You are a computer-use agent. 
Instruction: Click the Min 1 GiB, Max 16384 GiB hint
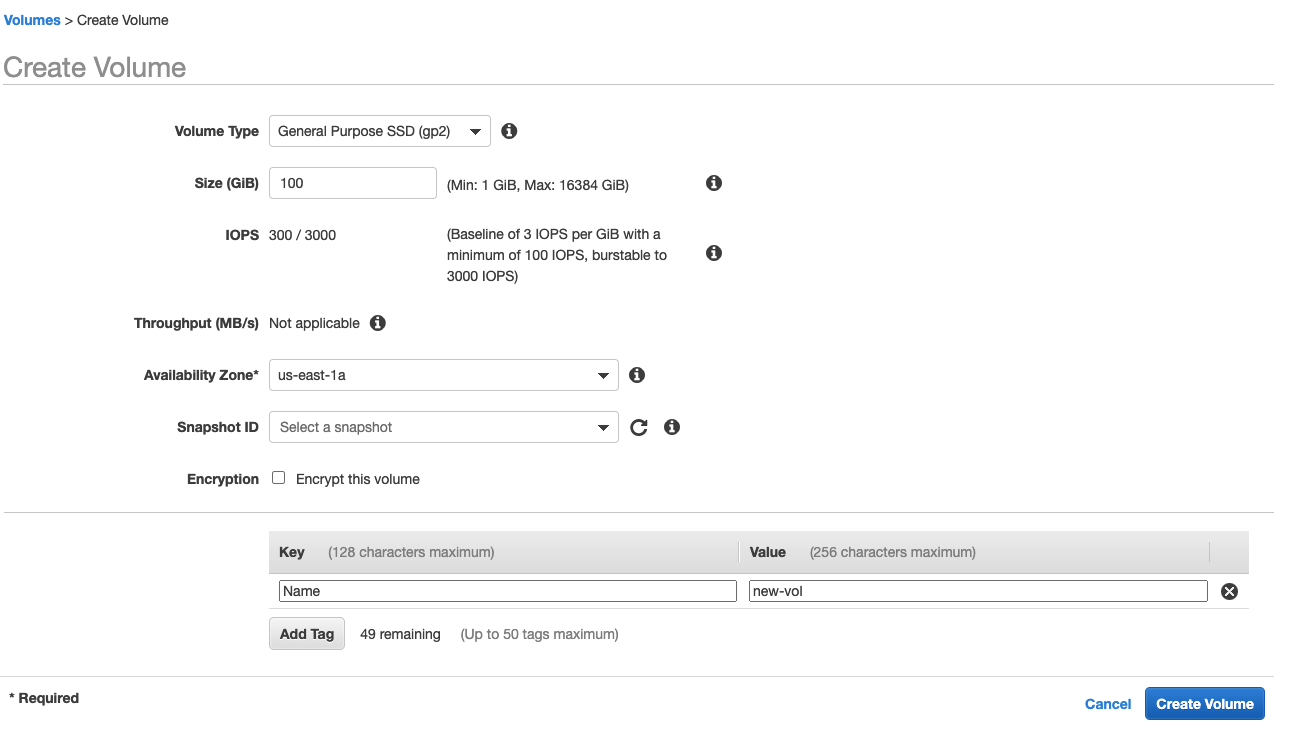point(538,185)
